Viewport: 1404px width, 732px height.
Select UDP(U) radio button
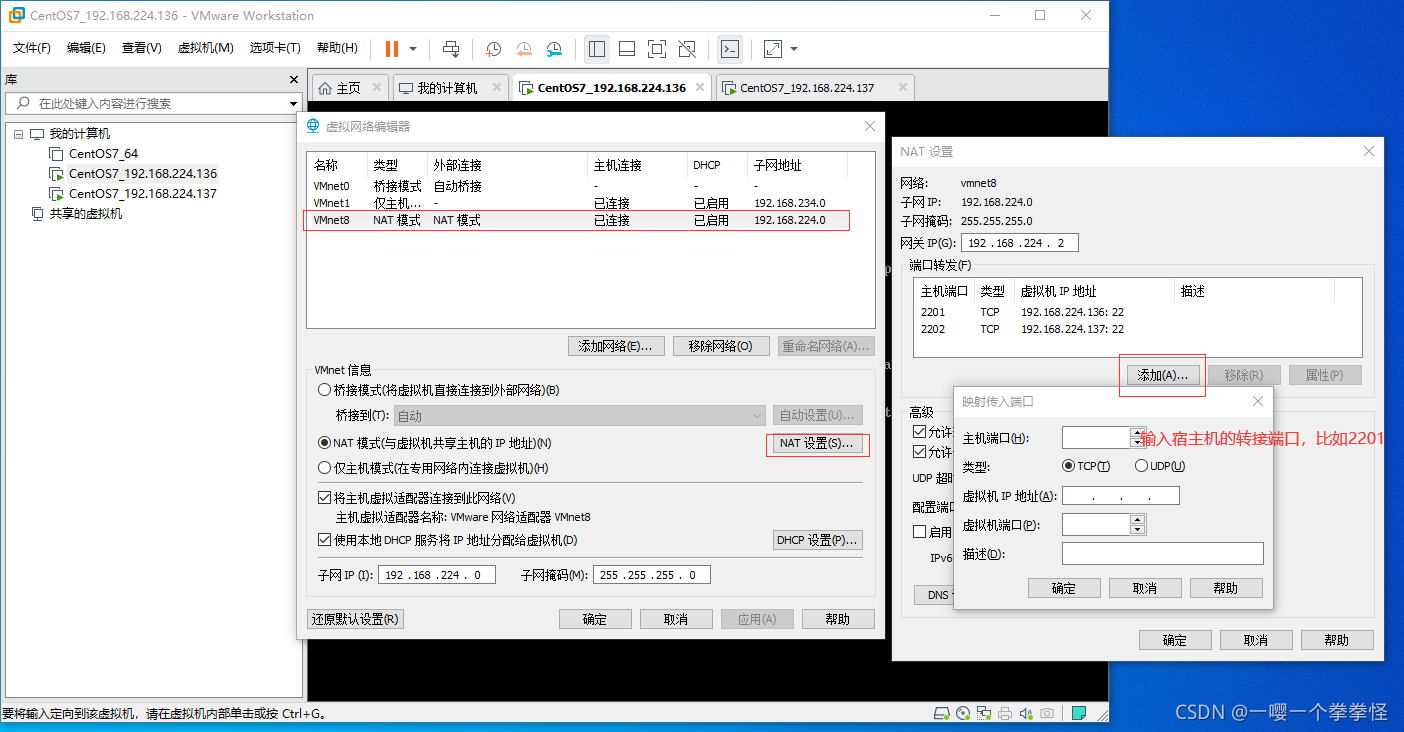pos(1142,466)
